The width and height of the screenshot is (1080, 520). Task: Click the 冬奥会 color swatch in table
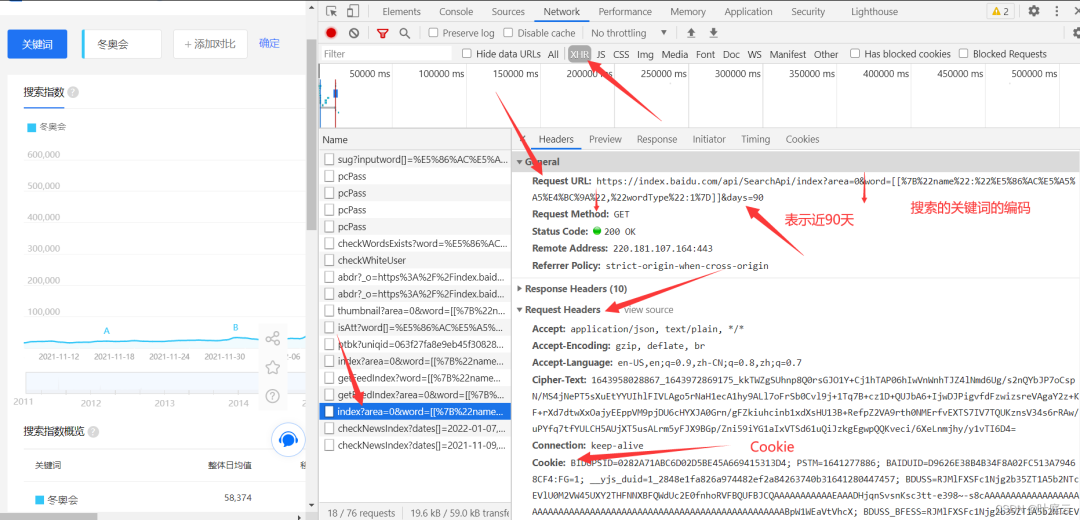pos(40,500)
